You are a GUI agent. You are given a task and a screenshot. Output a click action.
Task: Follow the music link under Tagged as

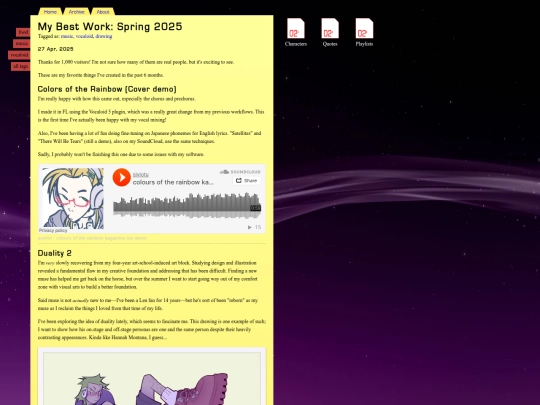tap(67, 36)
